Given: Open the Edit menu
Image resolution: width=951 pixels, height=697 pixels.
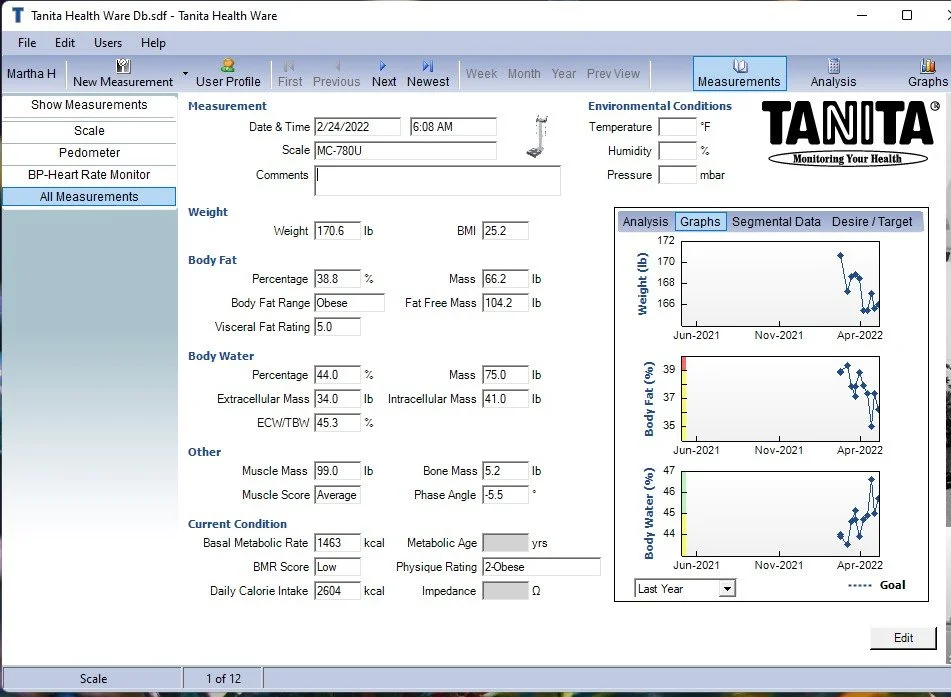Looking at the screenshot, I should pyautogui.click(x=65, y=43).
